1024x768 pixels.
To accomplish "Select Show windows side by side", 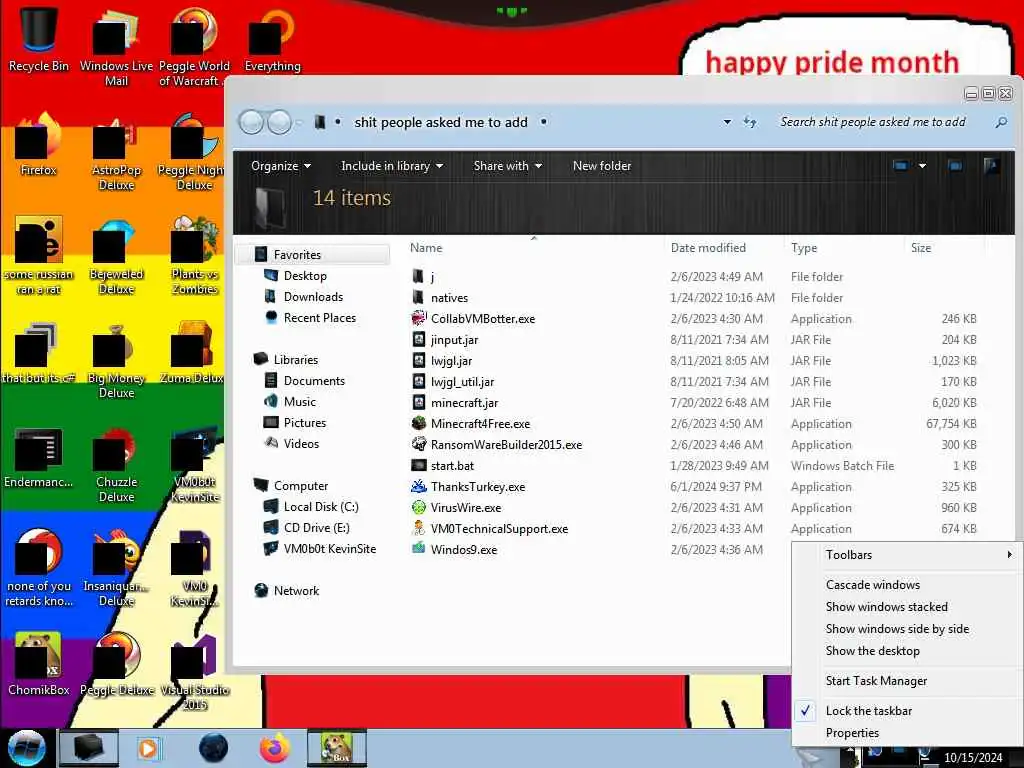I will pyautogui.click(x=897, y=629).
